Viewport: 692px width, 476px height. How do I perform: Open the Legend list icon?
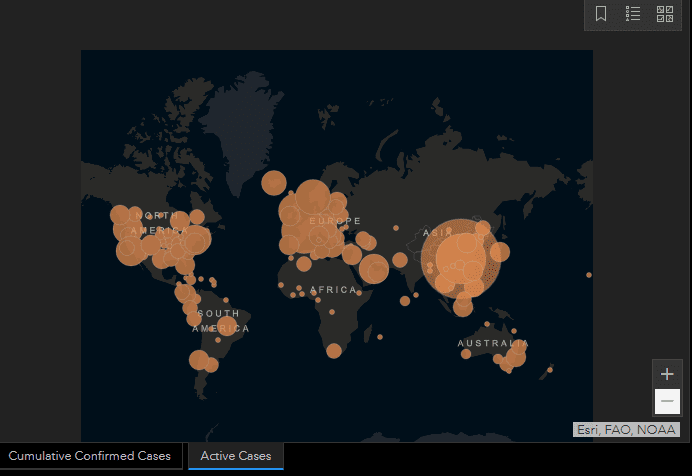[633, 14]
